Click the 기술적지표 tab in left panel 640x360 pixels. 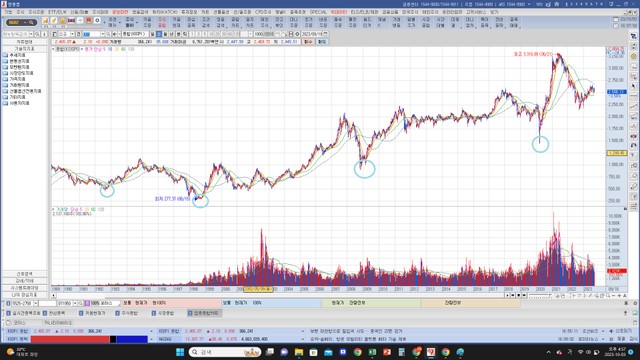point(24,49)
